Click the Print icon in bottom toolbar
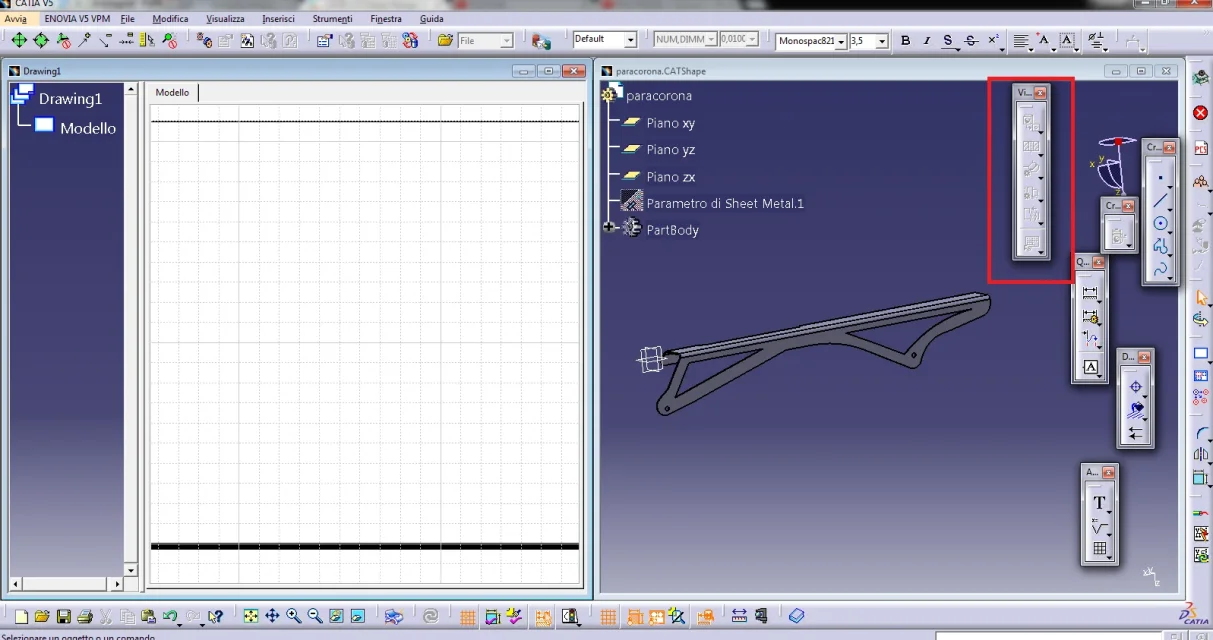The height and width of the screenshot is (640, 1213). (x=85, y=617)
